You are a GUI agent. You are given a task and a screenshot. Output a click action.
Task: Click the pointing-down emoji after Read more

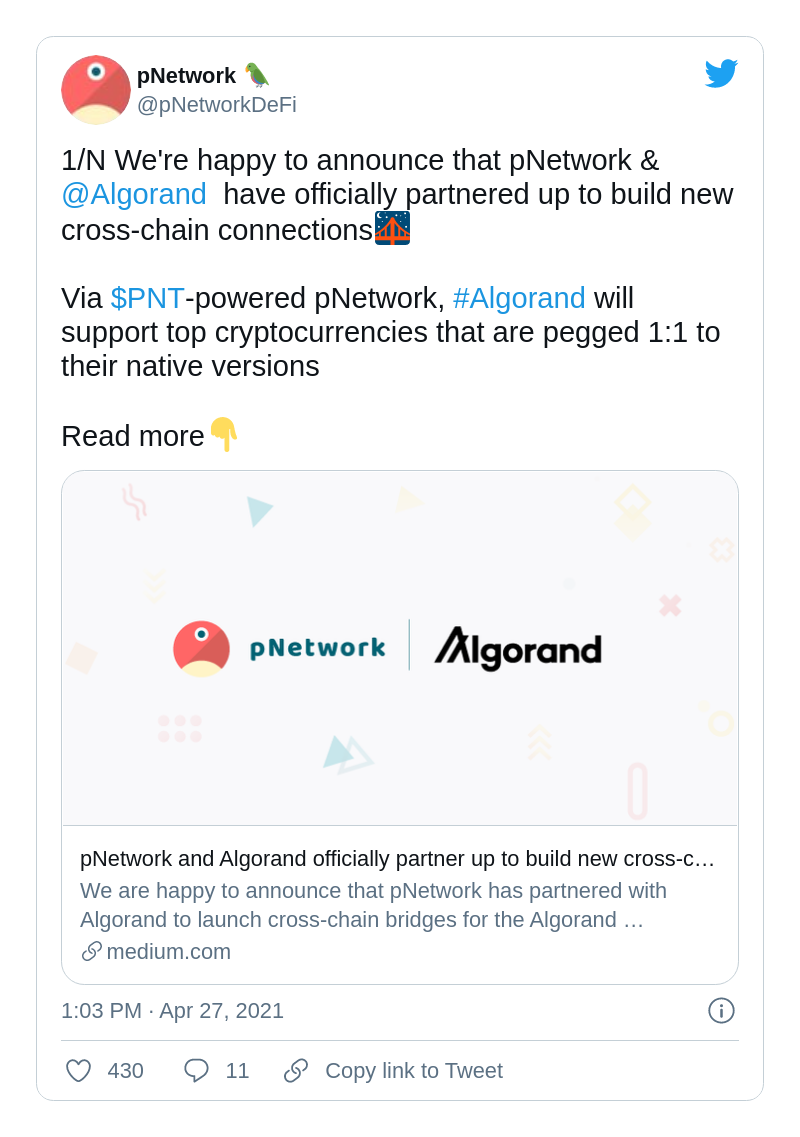225,436
